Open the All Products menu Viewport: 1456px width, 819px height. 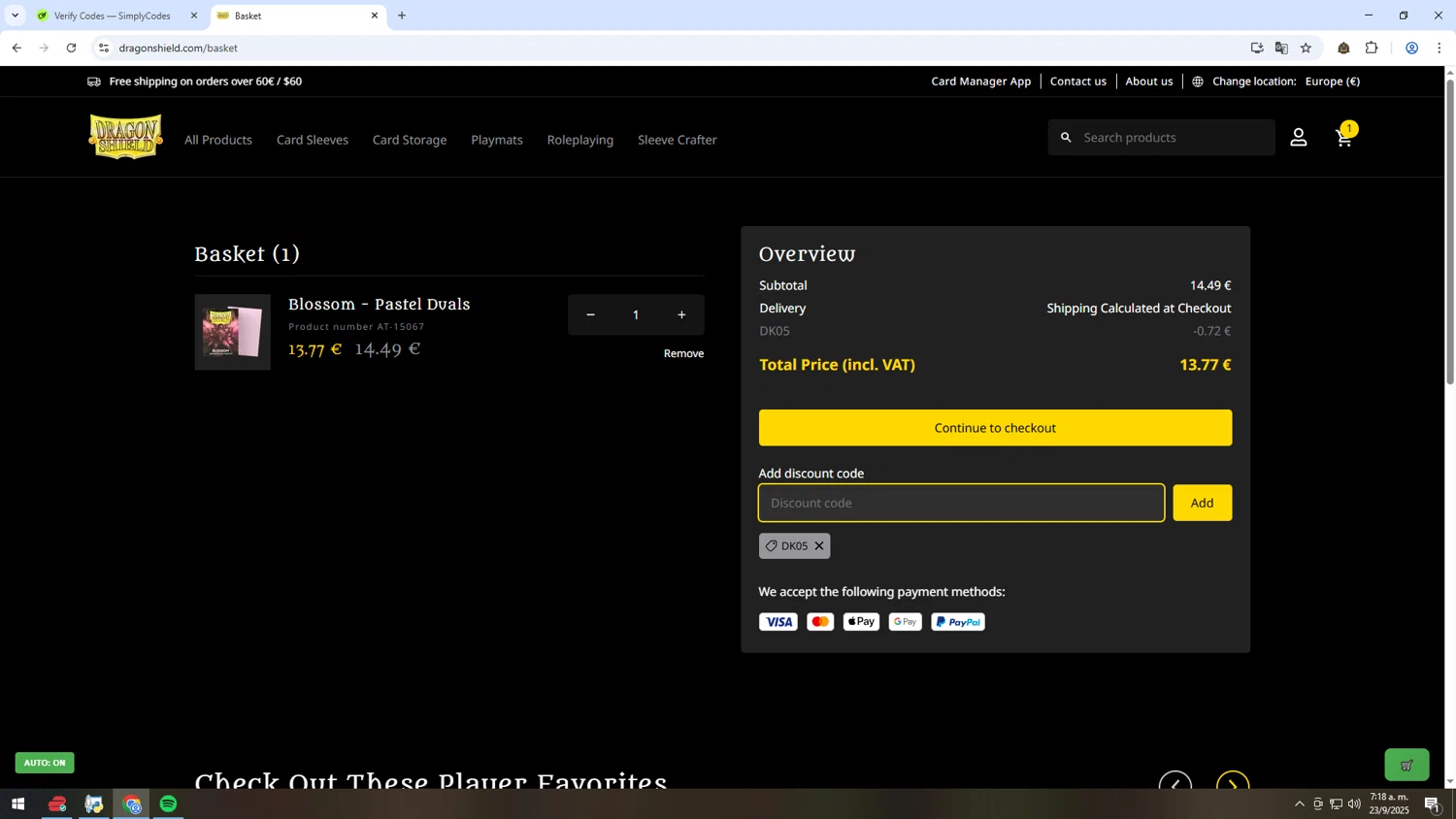218,140
